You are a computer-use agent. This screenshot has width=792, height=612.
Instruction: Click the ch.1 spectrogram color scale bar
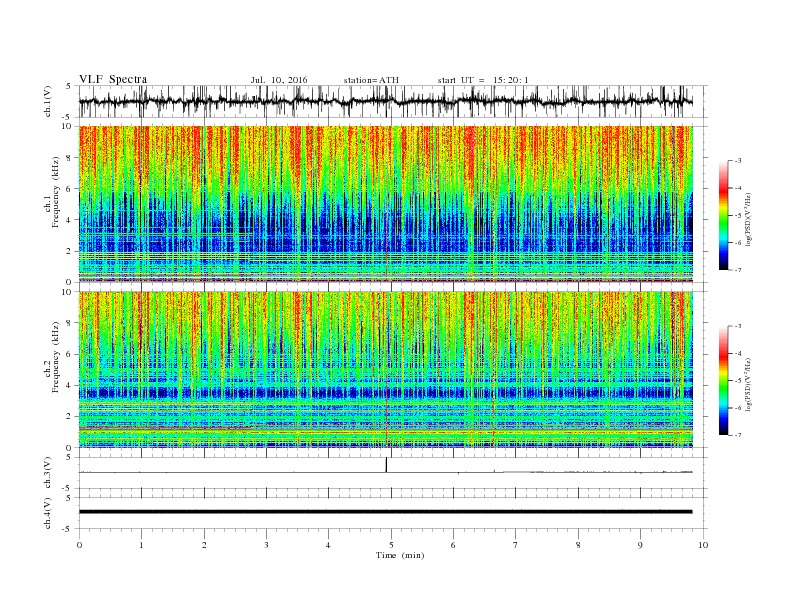click(x=723, y=215)
